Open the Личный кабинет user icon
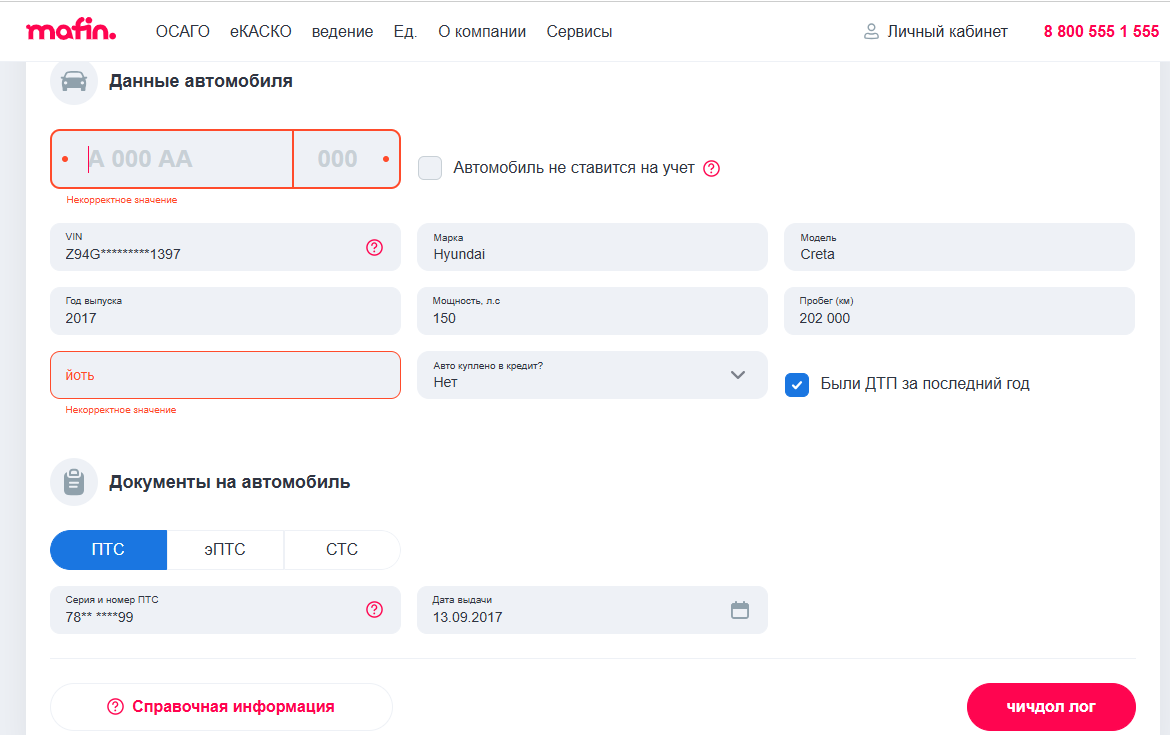 871,32
